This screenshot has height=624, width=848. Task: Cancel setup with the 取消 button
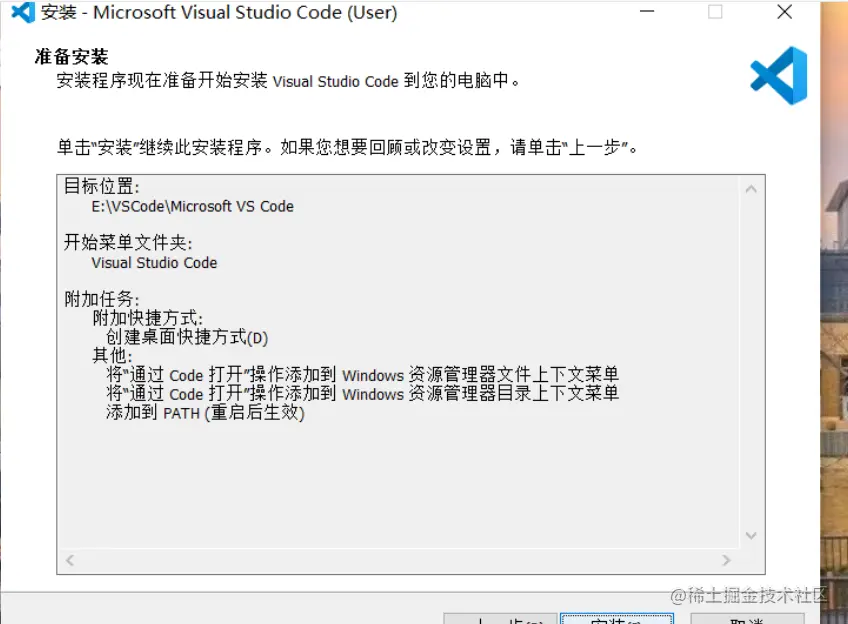(747, 619)
